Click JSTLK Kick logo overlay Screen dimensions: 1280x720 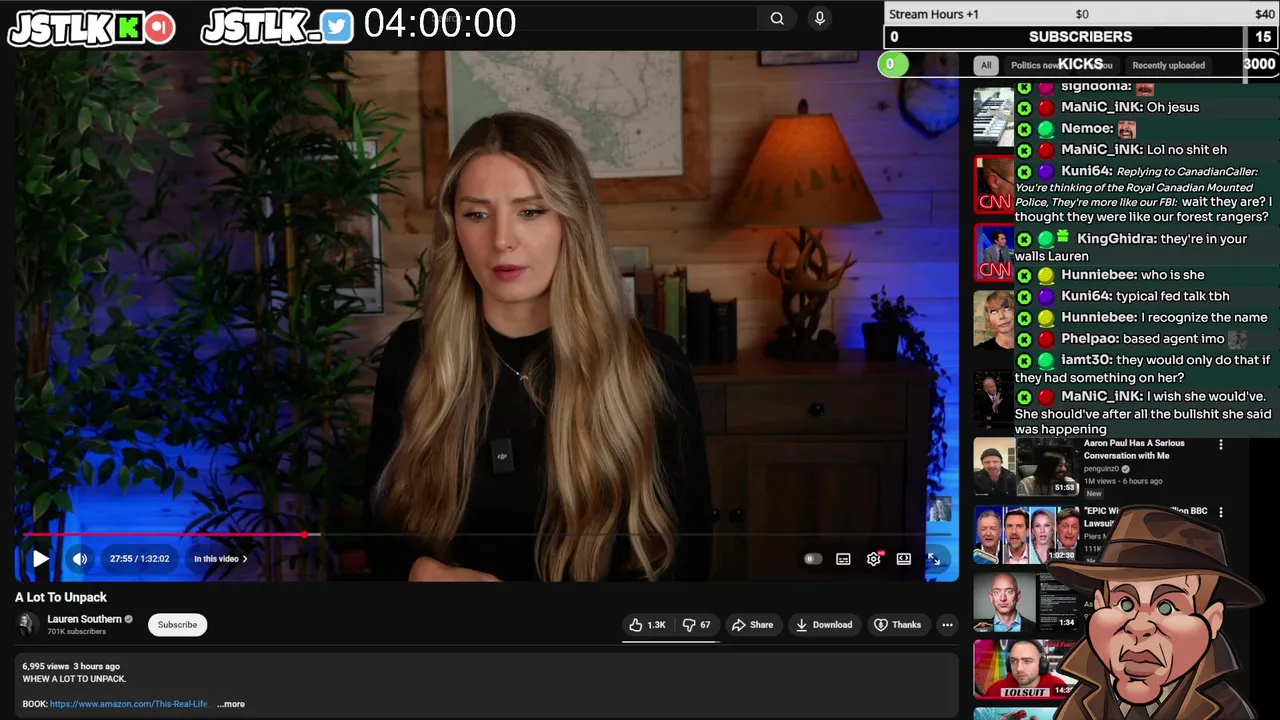click(x=91, y=28)
